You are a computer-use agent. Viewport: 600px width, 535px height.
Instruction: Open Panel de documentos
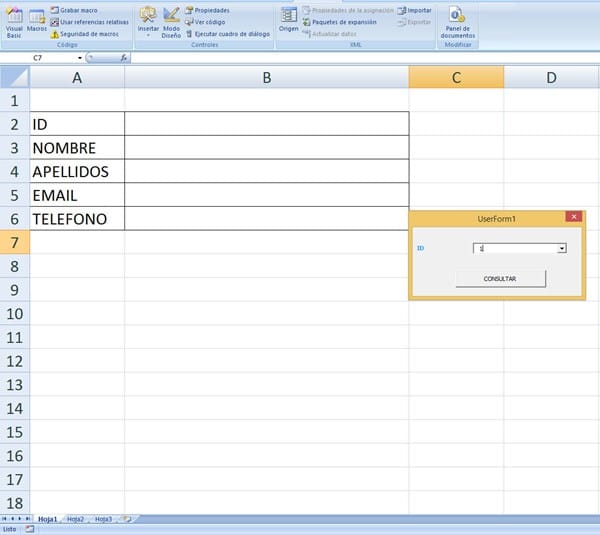pyautogui.click(x=457, y=20)
